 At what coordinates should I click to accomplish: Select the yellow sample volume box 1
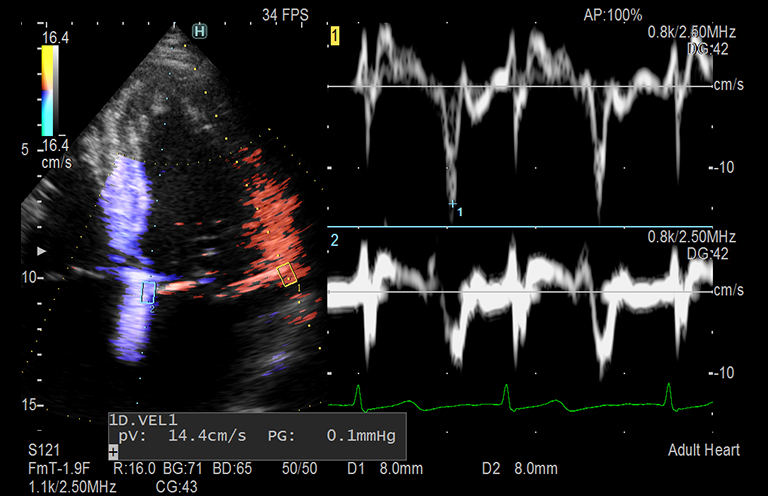(x=286, y=274)
